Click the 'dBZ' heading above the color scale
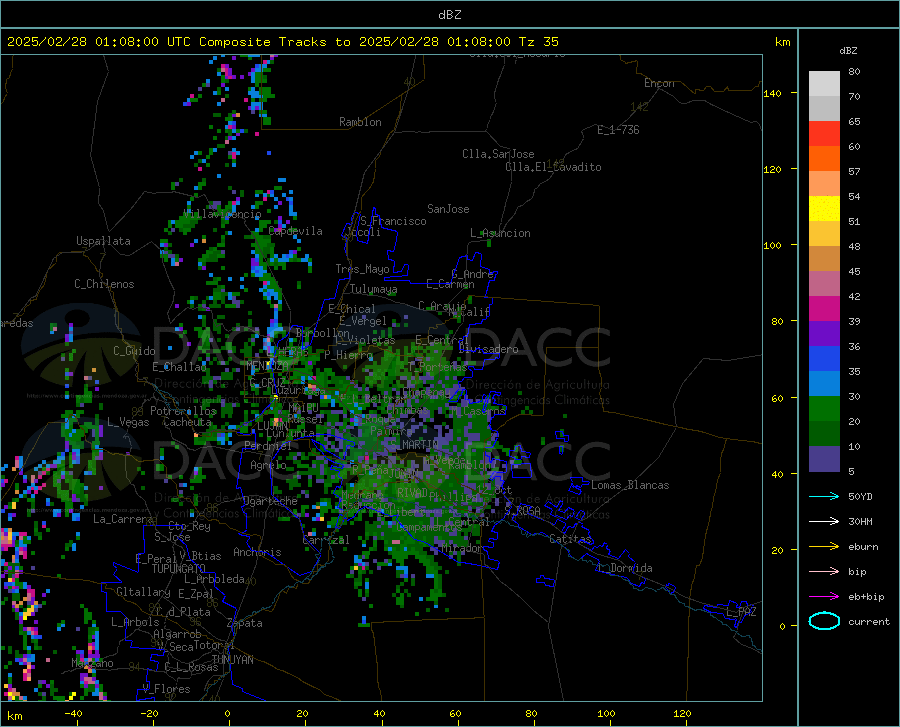The image size is (900, 727). pyautogui.click(x=848, y=50)
